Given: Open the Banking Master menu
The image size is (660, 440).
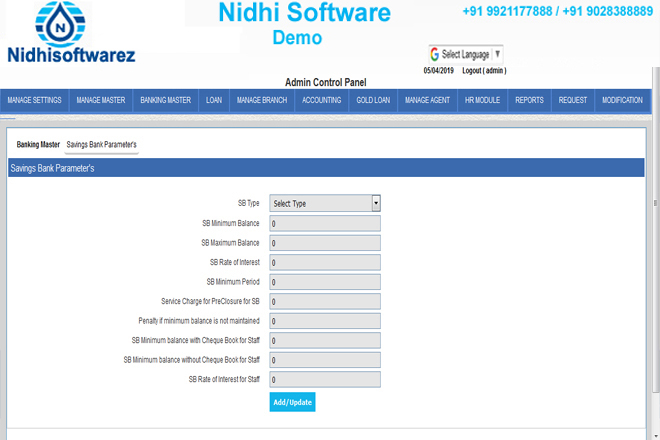Looking at the screenshot, I should pyautogui.click(x=165, y=100).
